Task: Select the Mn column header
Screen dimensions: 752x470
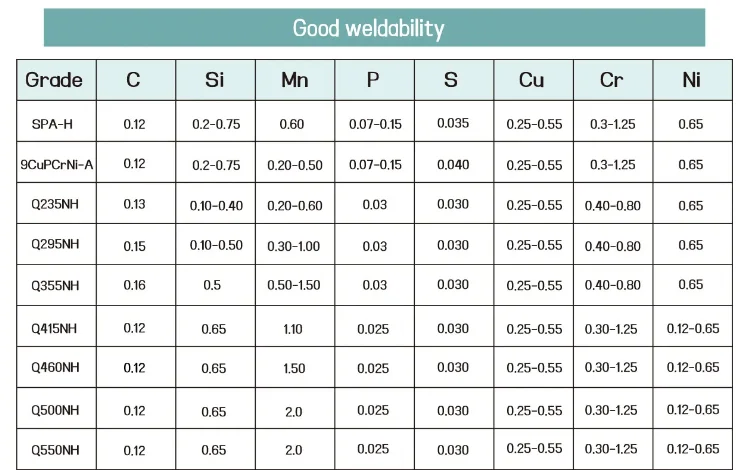Action: click(294, 80)
